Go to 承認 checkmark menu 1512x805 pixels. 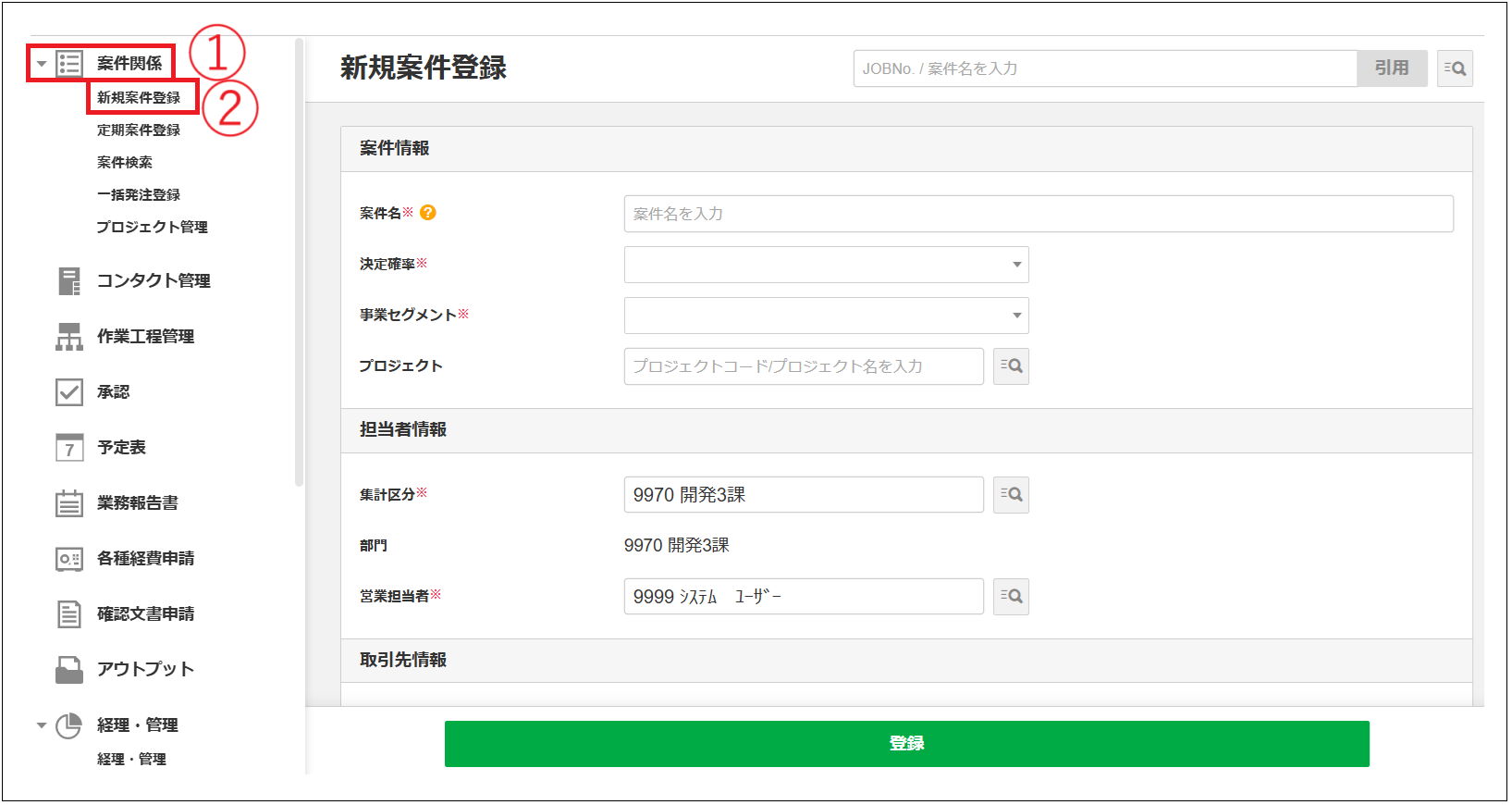113,392
